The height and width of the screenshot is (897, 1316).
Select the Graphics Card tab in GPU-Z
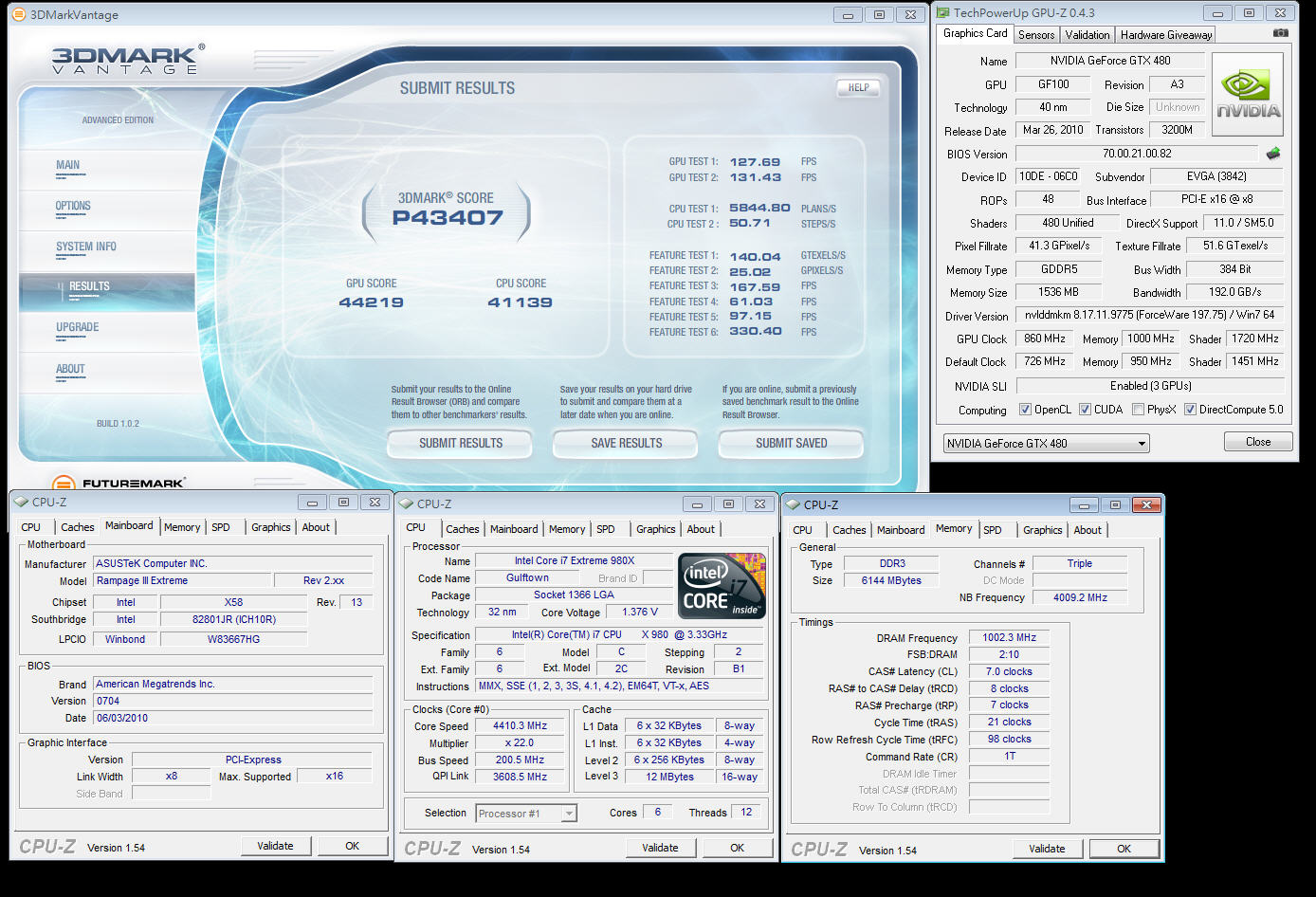click(975, 33)
